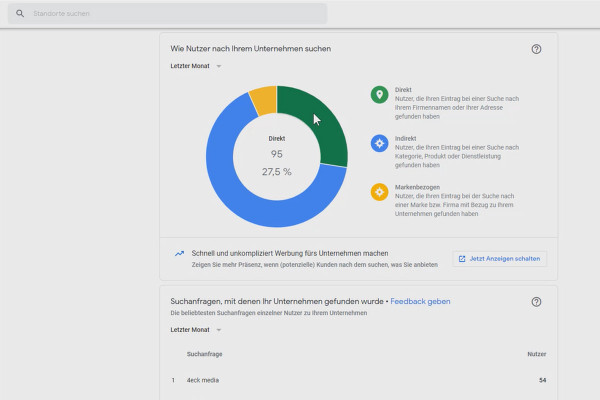Click the Markenbezogen legend label
The height and width of the screenshot is (400, 600).
[417, 187]
